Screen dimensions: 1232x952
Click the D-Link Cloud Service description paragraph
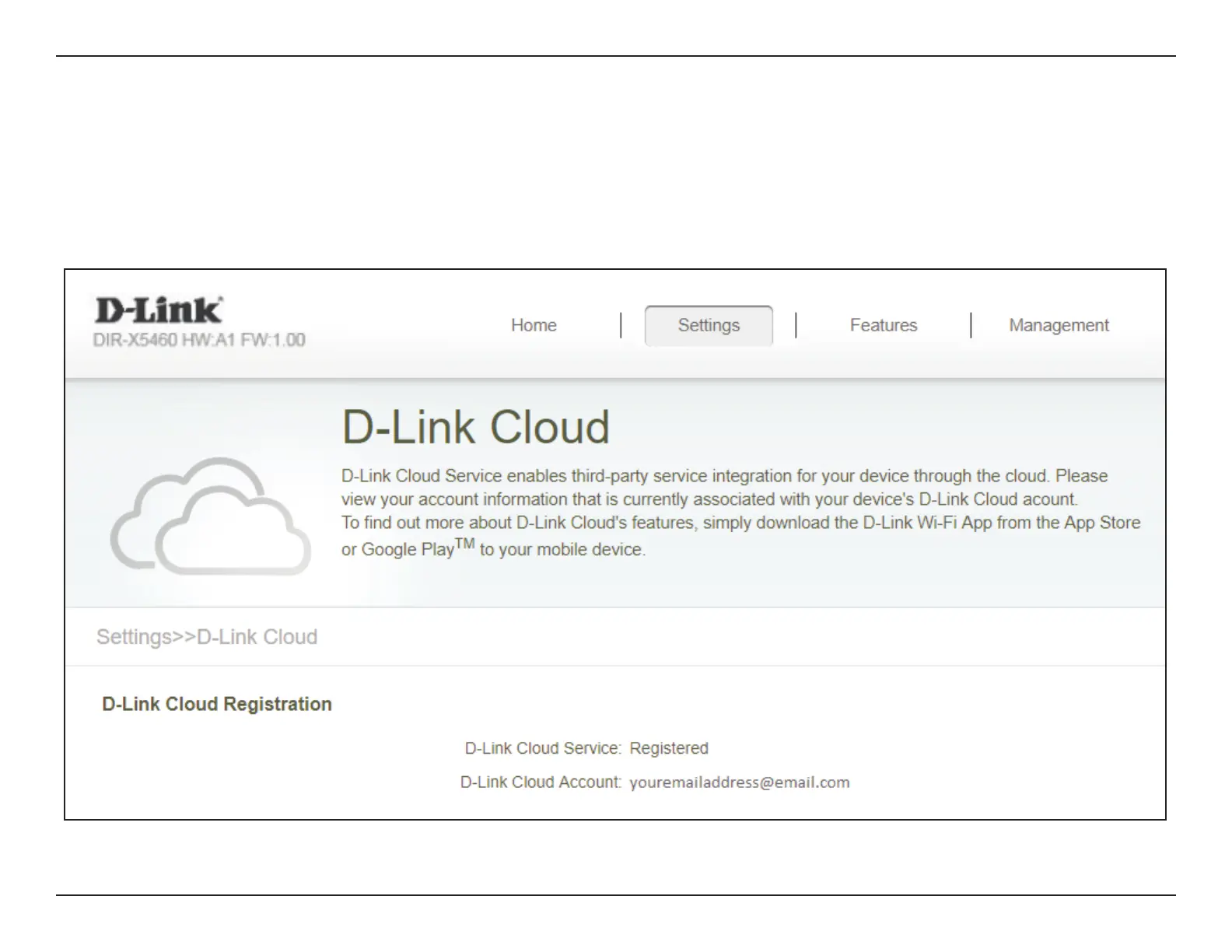pos(741,513)
